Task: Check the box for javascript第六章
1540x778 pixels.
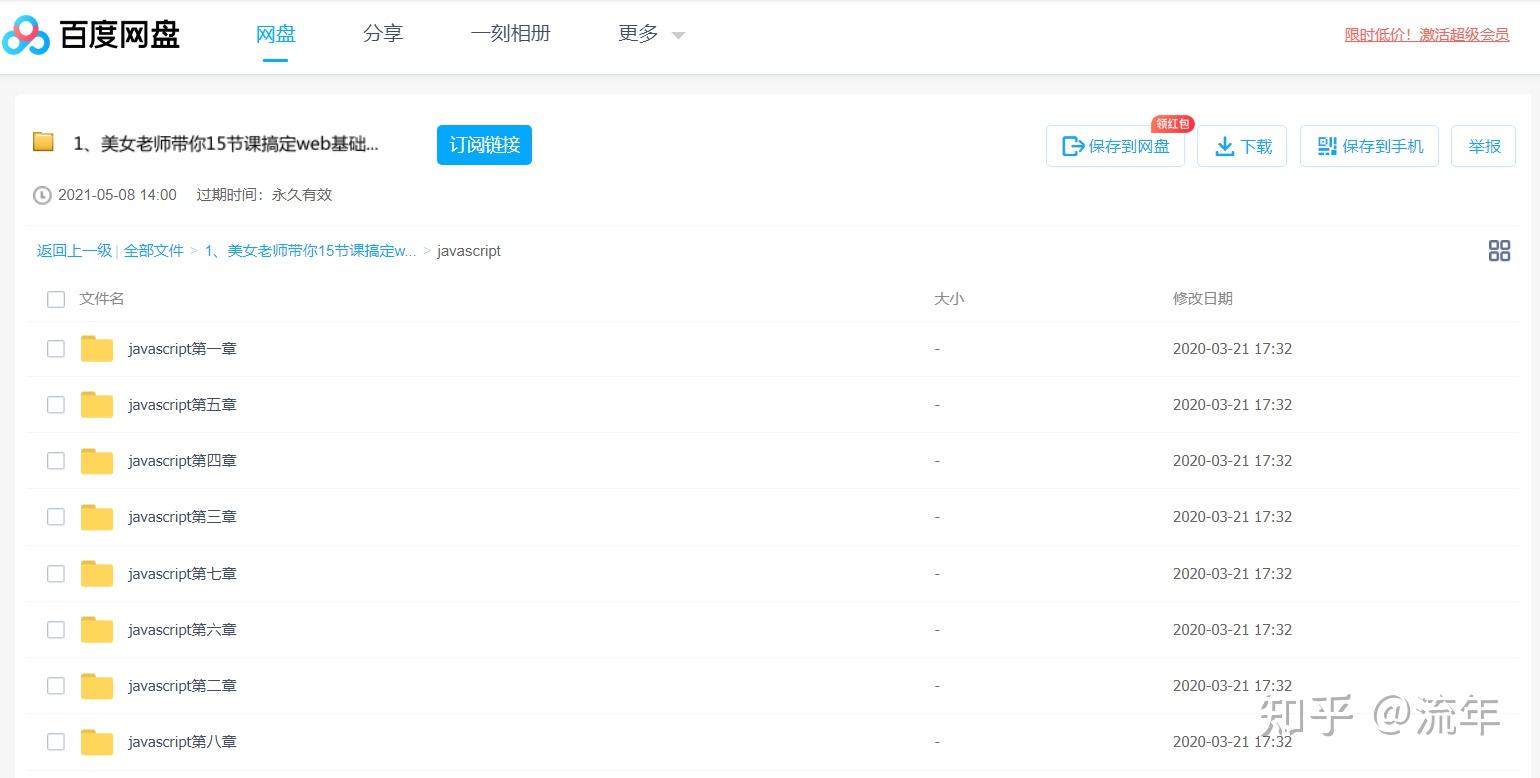Action: click(x=56, y=630)
